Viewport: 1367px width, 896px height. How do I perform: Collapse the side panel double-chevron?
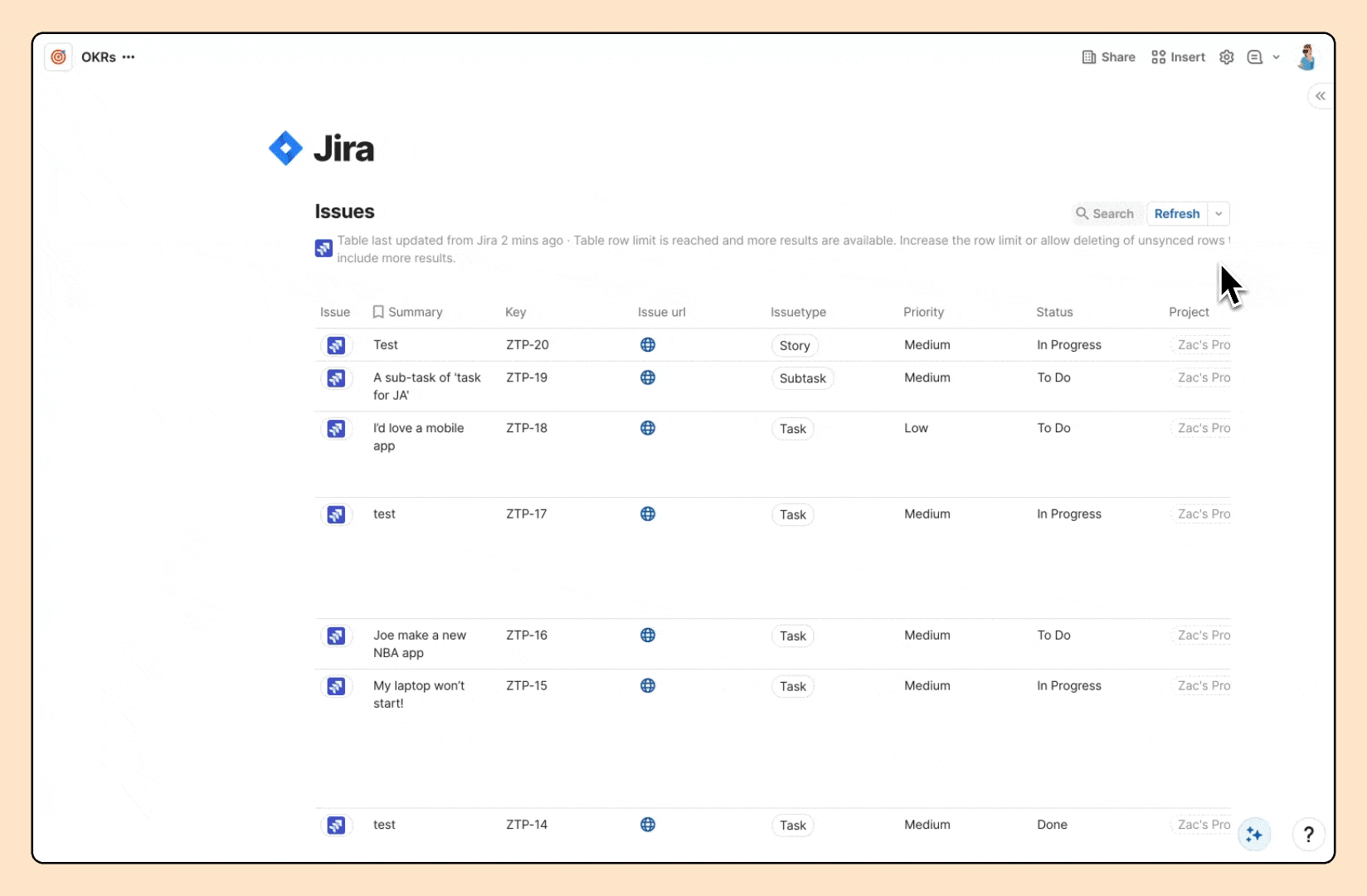[x=1321, y=96]
